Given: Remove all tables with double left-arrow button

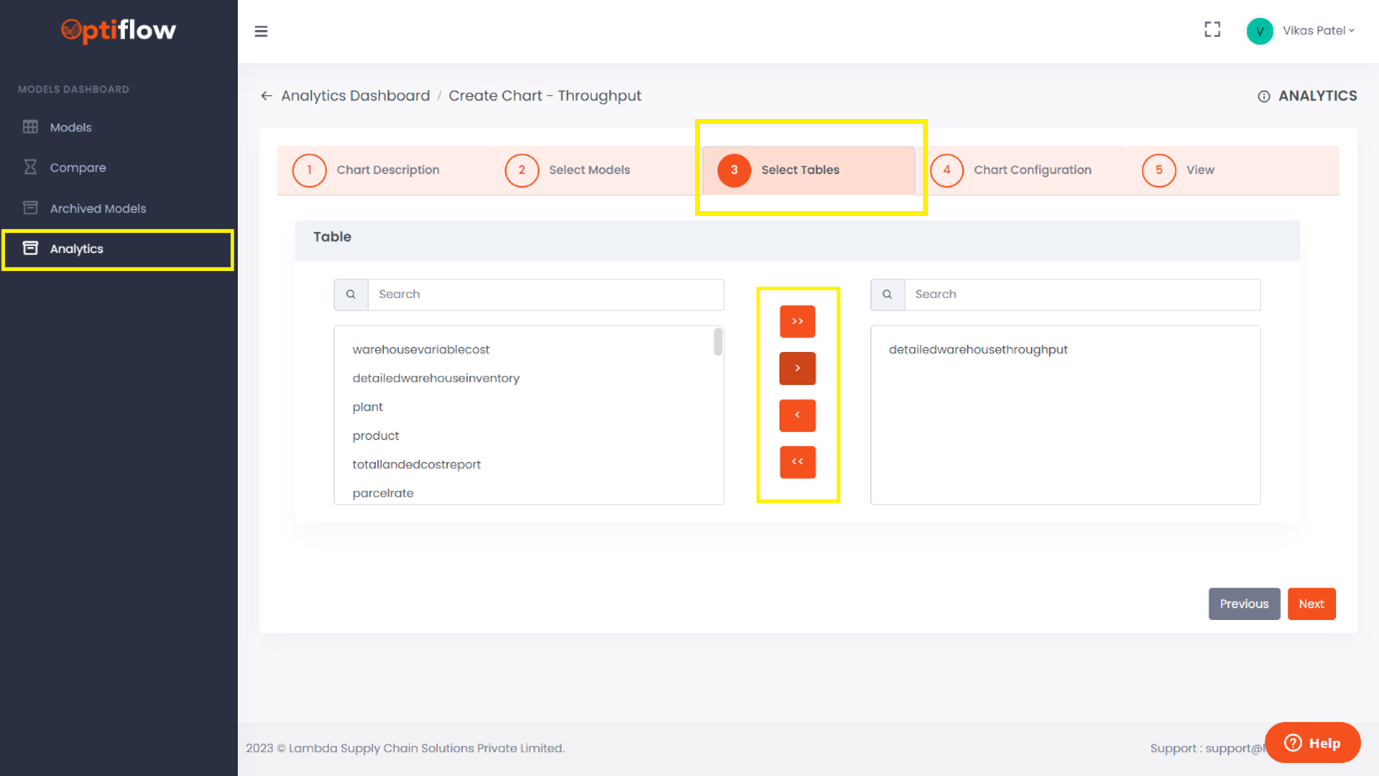Looking at the screenshot, I should pyautogui.click(x=797, y=462).
